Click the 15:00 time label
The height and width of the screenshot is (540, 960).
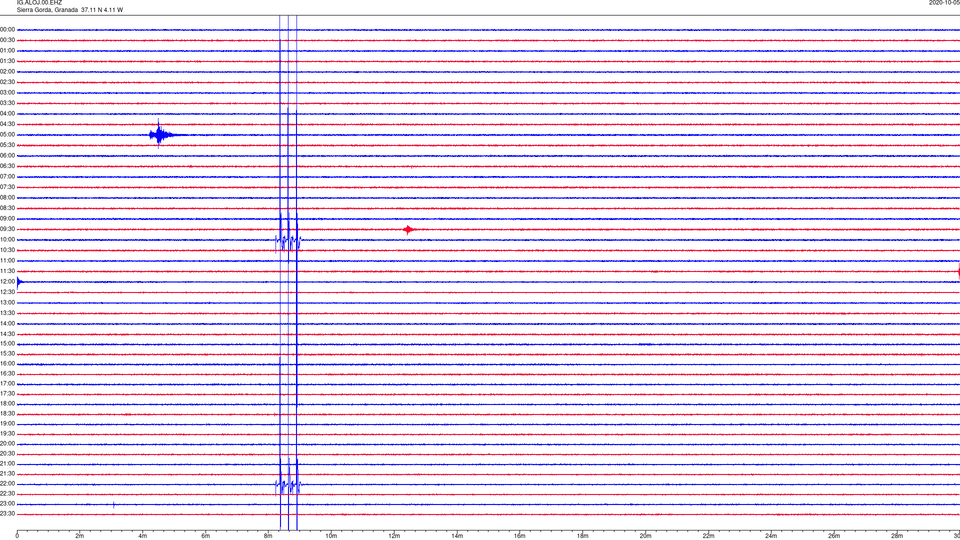7,344
